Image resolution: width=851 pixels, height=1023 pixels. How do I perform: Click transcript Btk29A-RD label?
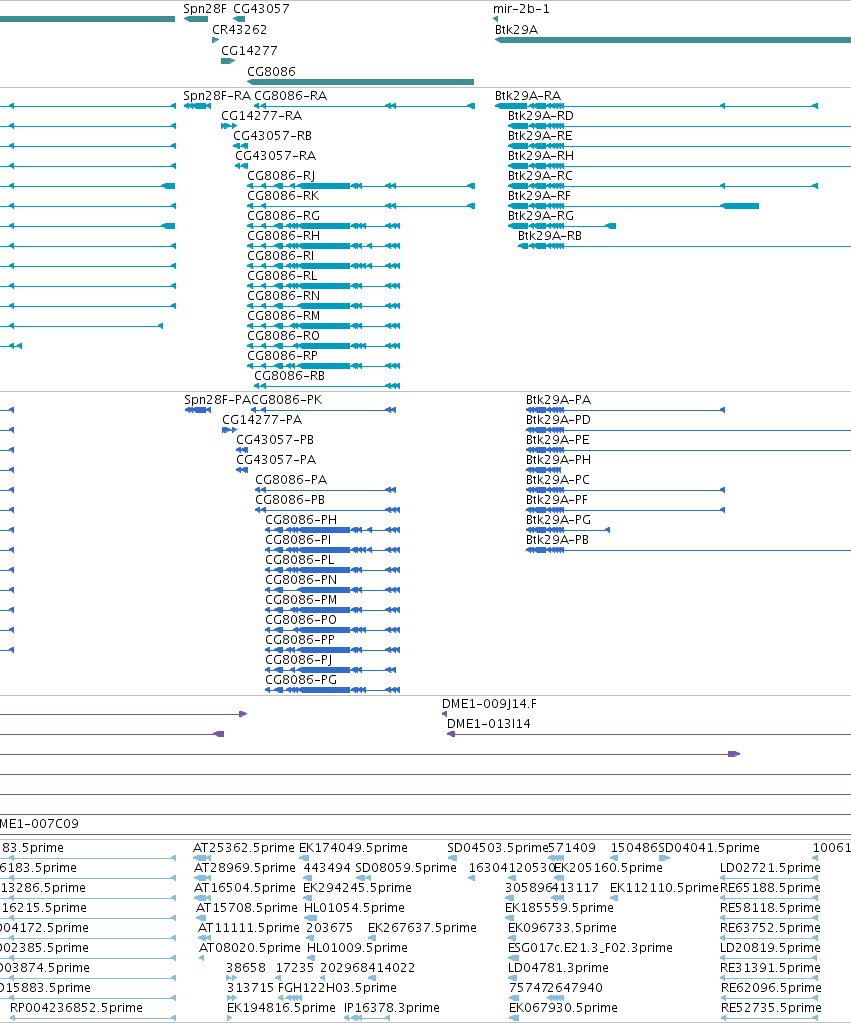tap(541, 115)
